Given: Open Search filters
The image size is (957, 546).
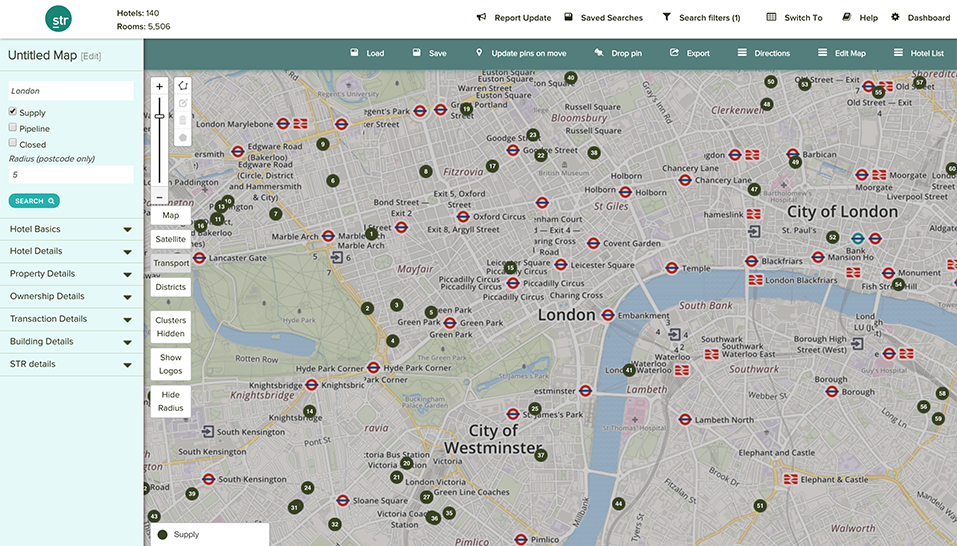Looking at the screenshot, I should coord(666,18).
